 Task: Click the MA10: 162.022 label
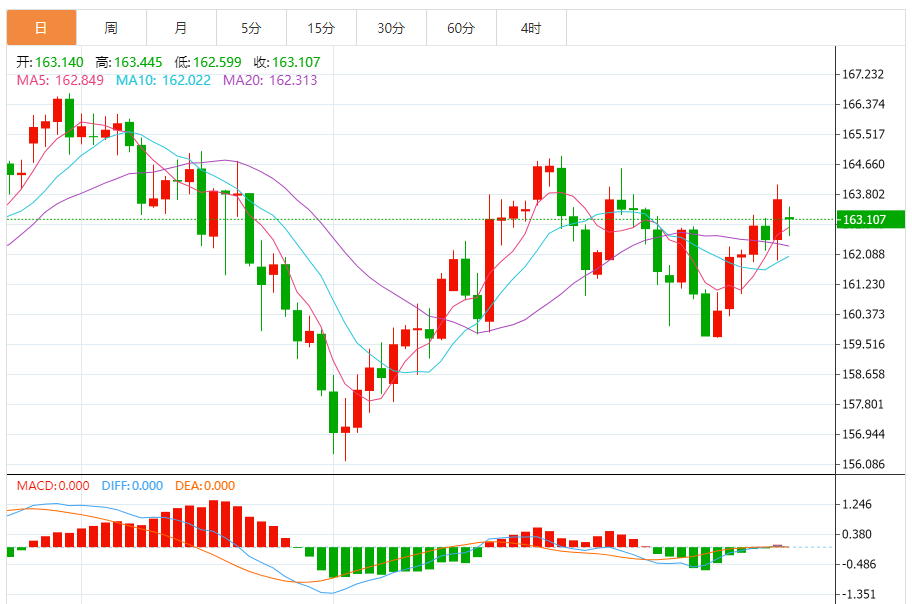(x=163, y=80)
